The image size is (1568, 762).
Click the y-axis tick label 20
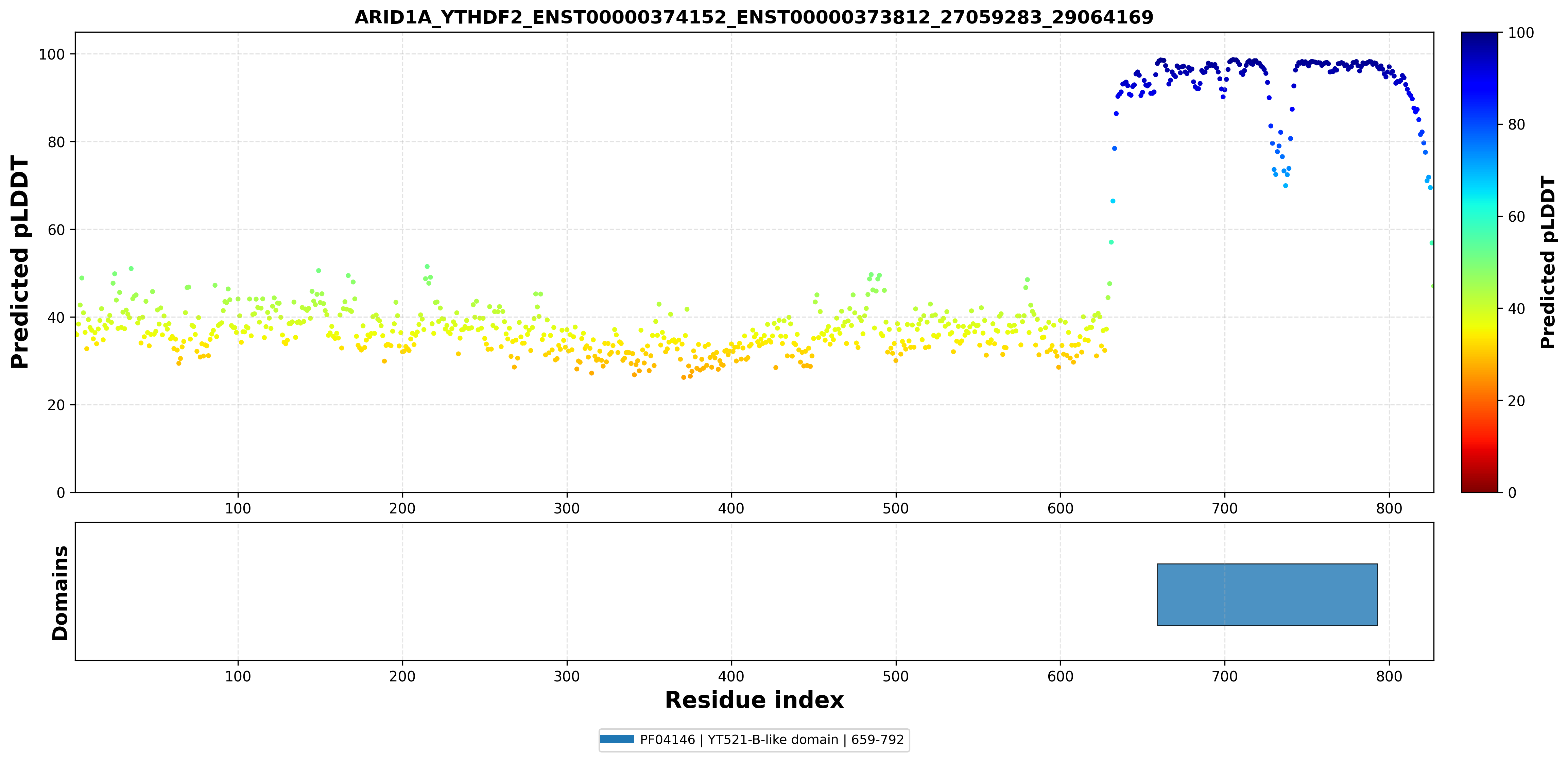56,405
